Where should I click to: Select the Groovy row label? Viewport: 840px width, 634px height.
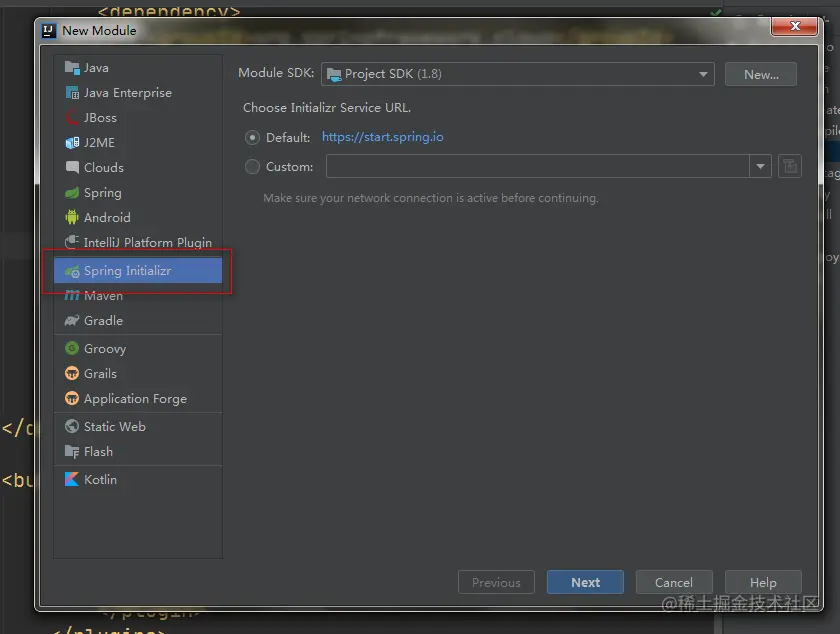(105, 349)
